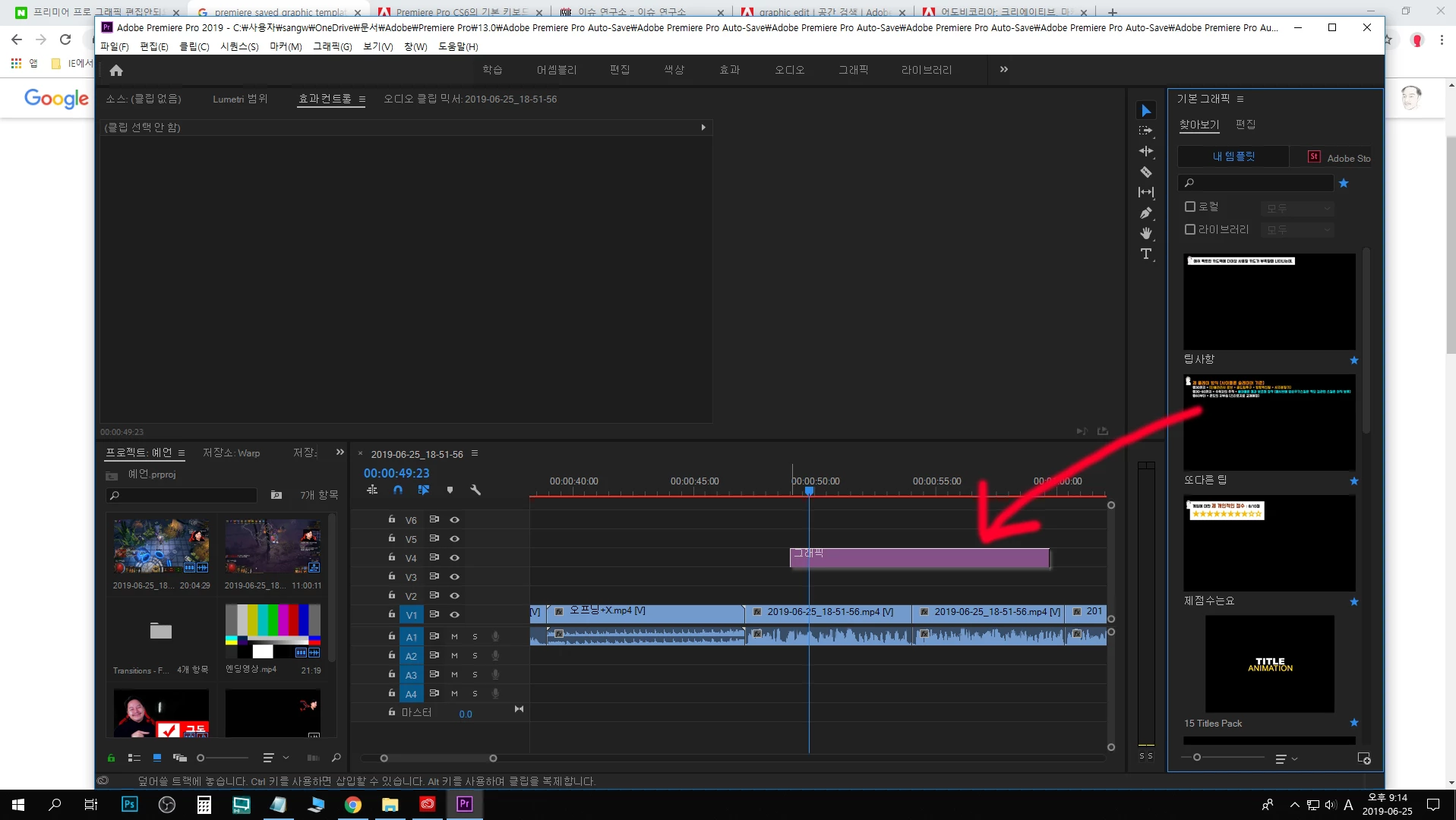Open Photoshop from the Windows taskbar
Viewport: 1456px width, 820px height.
pyautogui.click(x=129, y=804)
